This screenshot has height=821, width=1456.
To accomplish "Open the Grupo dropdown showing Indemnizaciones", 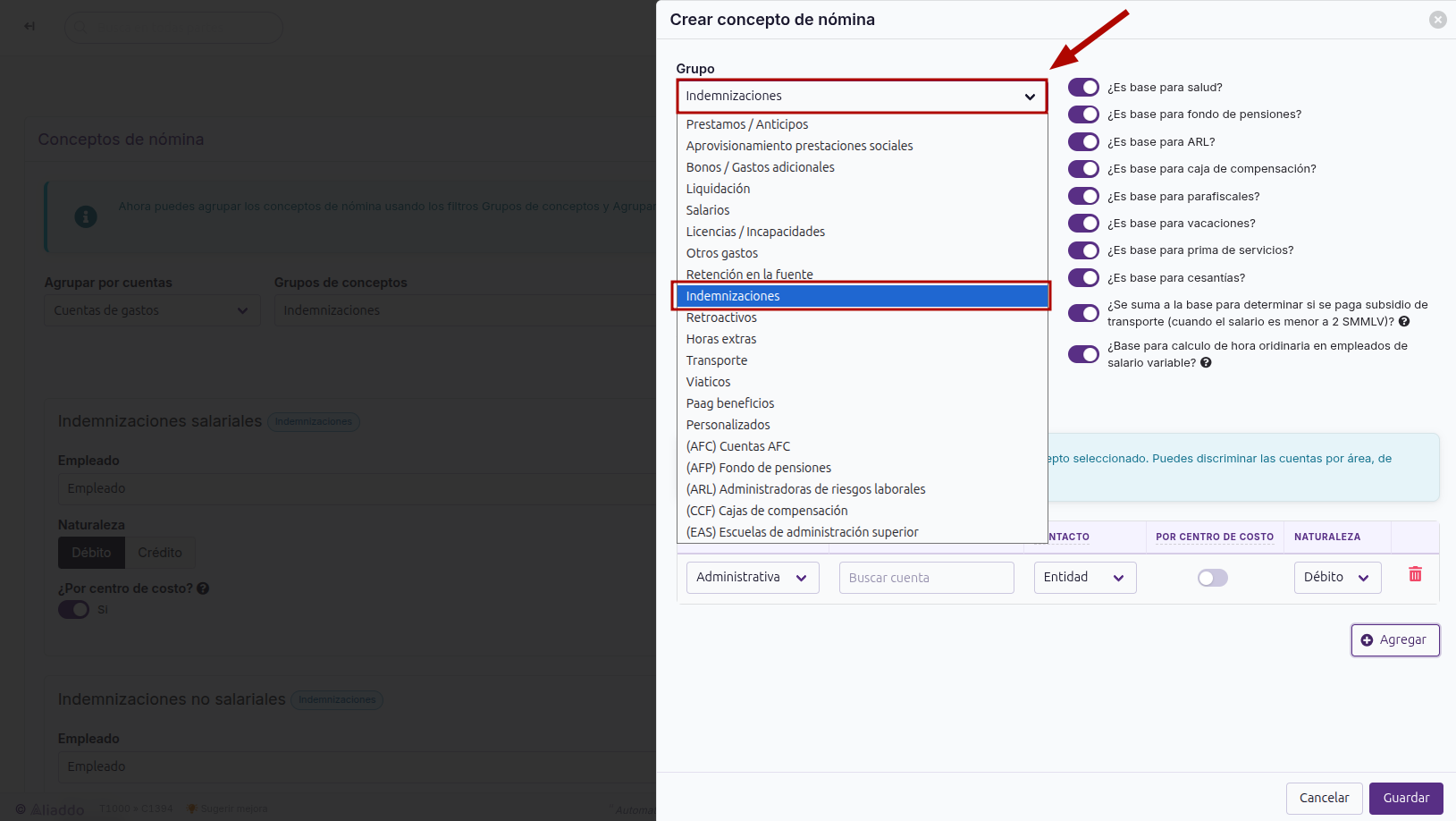I will coord(862,96).
